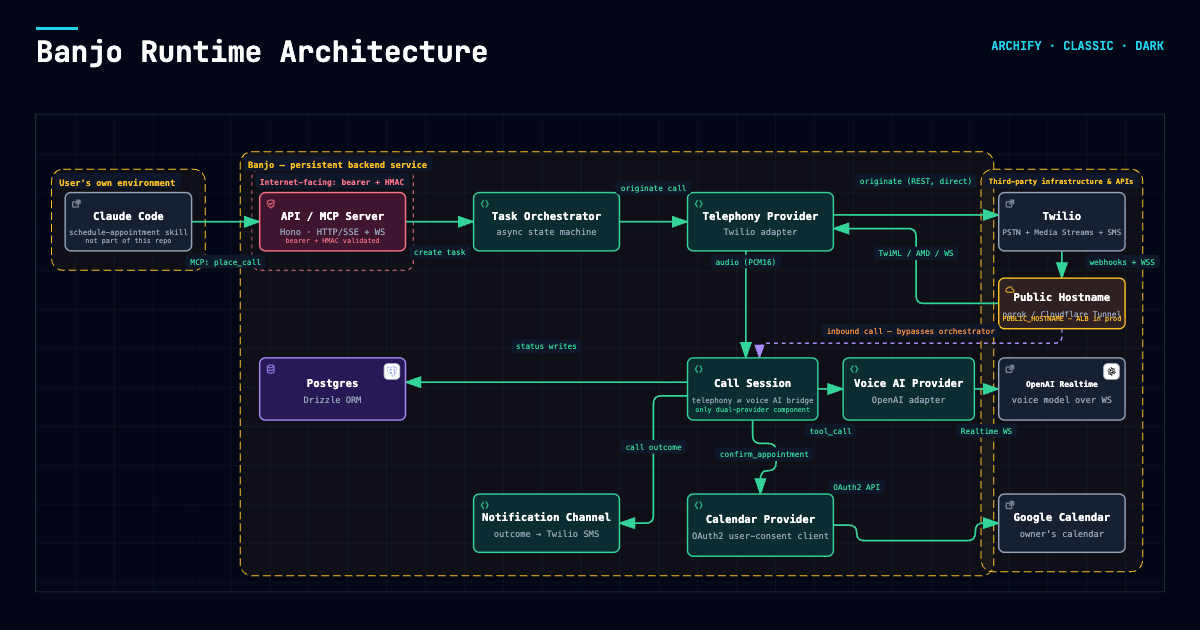Click the Postgres elephant logo badge
1200x630 pixels.
click(x=392, y=372)
